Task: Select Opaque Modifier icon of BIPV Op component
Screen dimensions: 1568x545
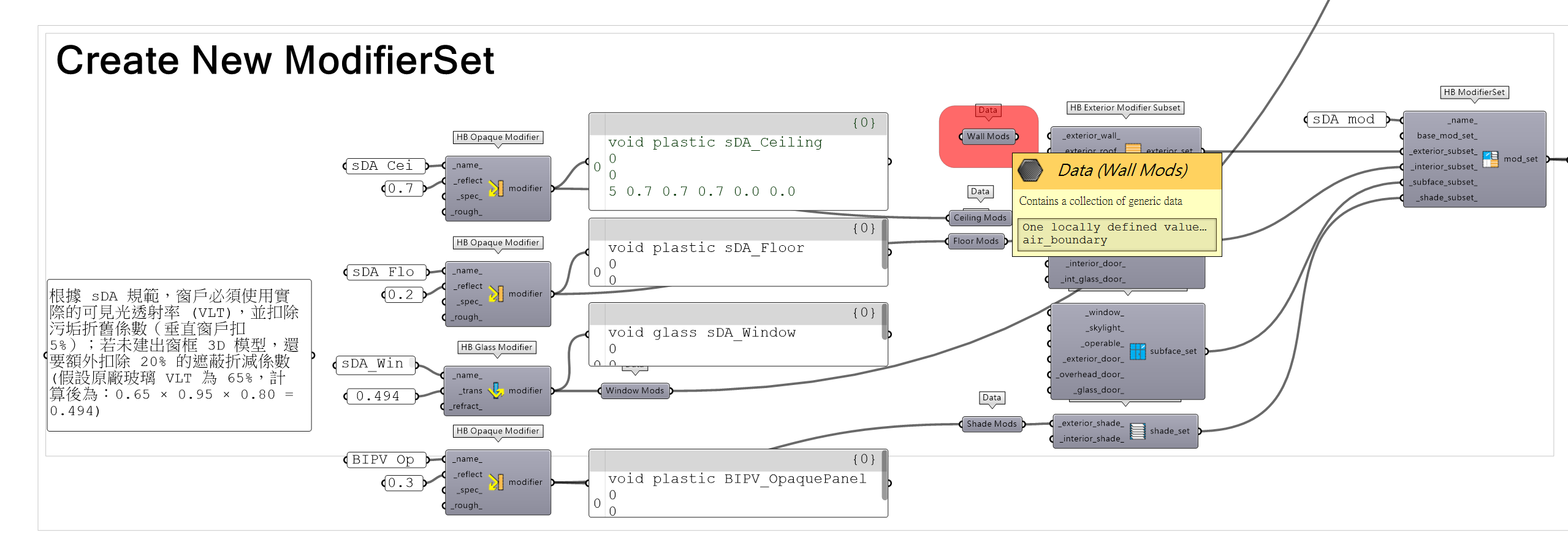Action: pyautogui.click(x=497, y=482)
